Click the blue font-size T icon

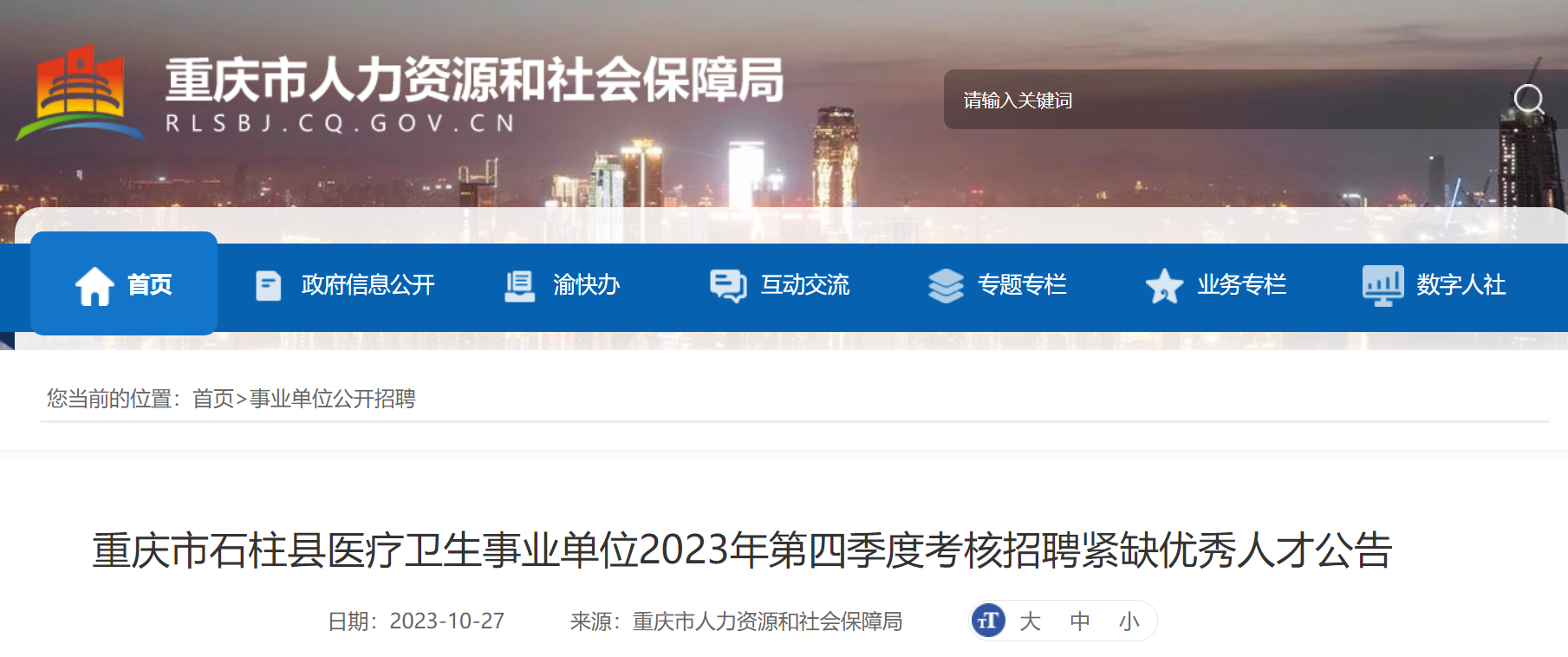pyautogui.click(x=989, y=621)
